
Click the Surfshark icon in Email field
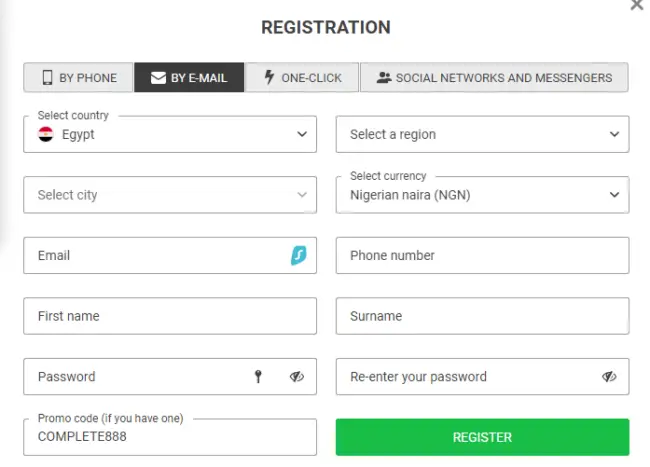click(x=297, y=255)
